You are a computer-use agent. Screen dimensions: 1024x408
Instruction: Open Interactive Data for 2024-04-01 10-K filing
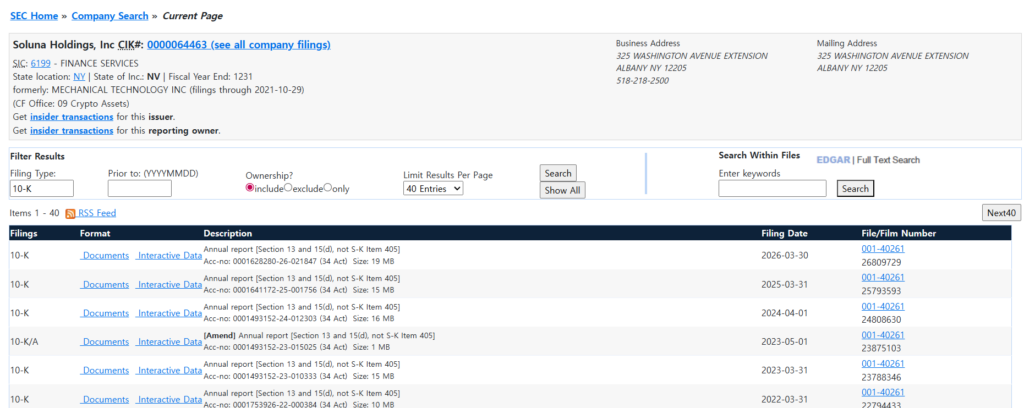click(x=168, y=313)
